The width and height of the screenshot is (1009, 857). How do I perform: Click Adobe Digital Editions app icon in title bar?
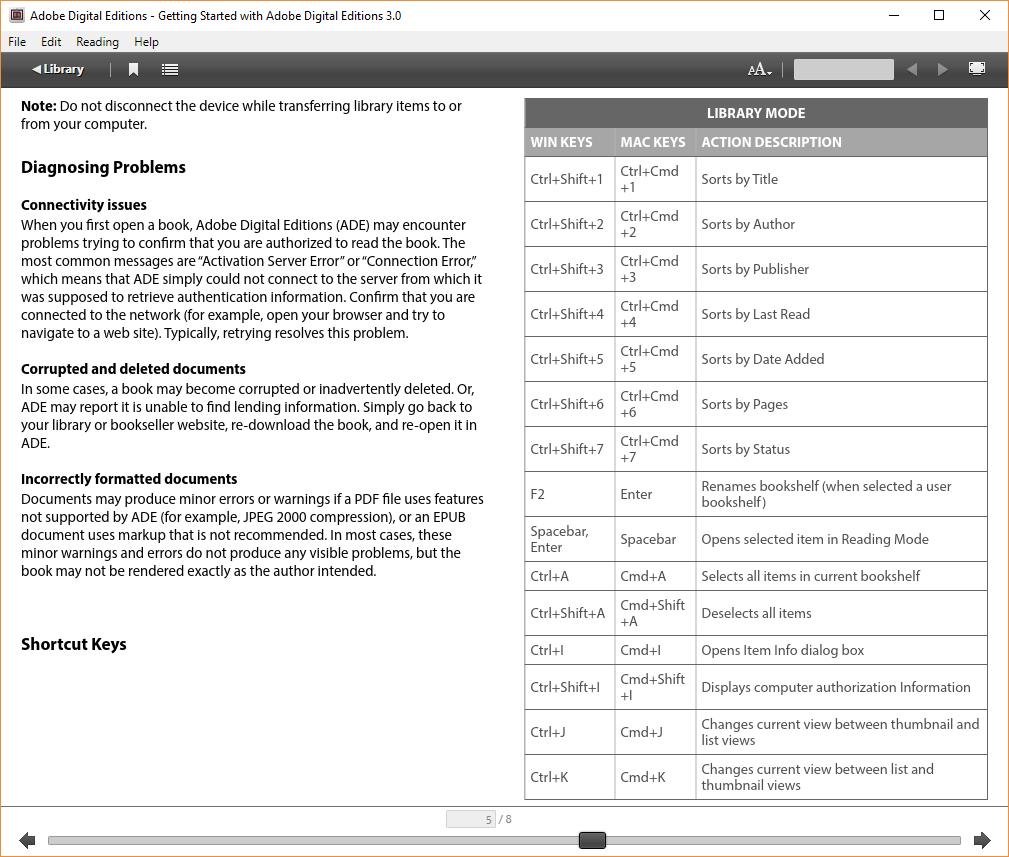tap(17, 15)
